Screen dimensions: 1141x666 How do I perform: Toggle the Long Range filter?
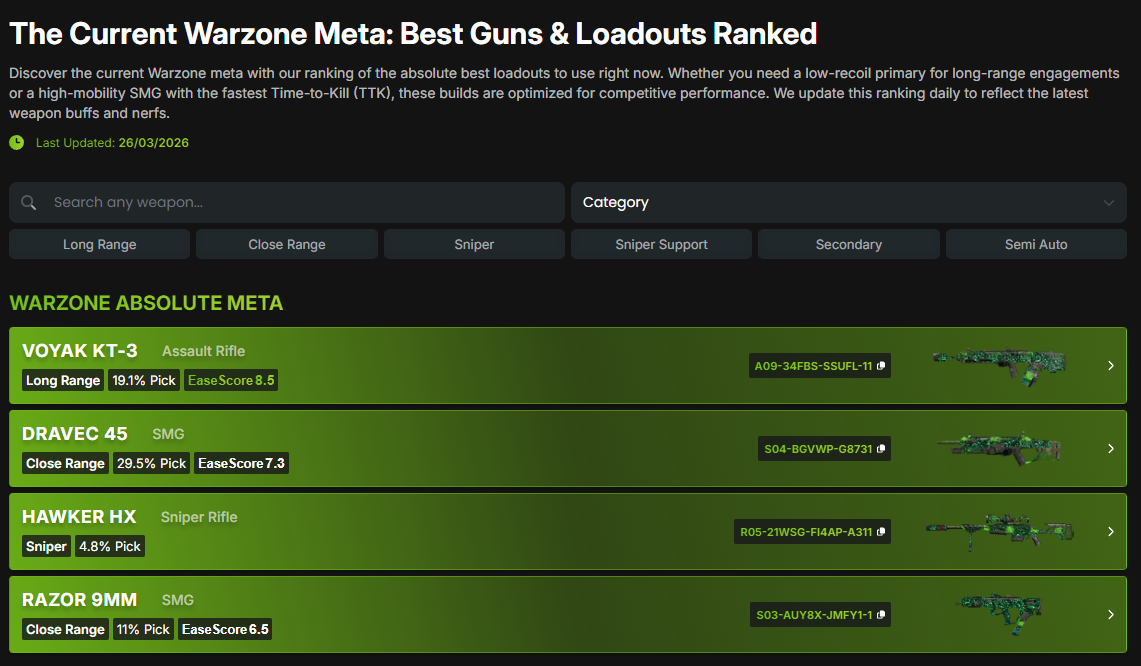pyautogui.click(x=99, y=244)
